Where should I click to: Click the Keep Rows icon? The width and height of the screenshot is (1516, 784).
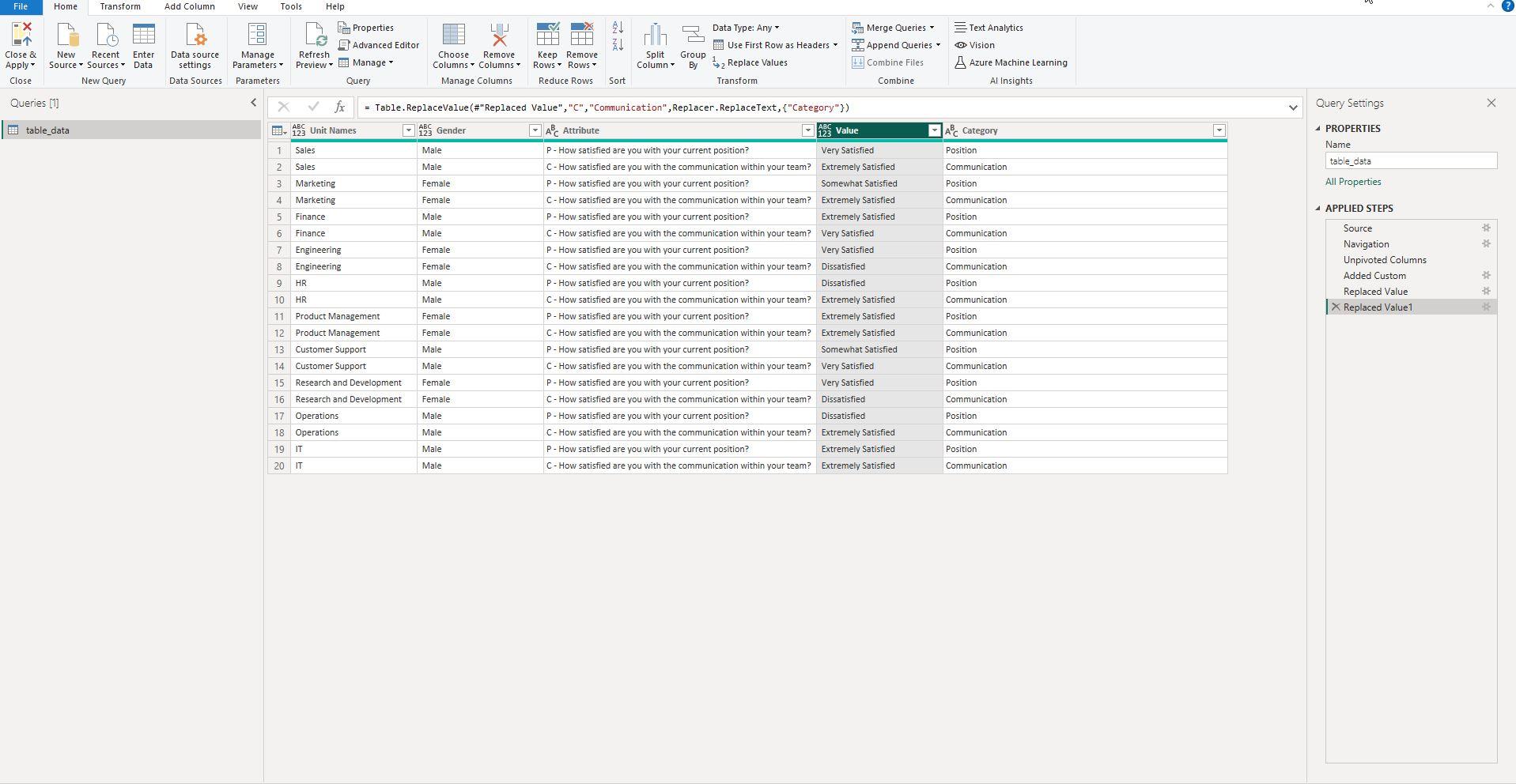tap(547, 36)
